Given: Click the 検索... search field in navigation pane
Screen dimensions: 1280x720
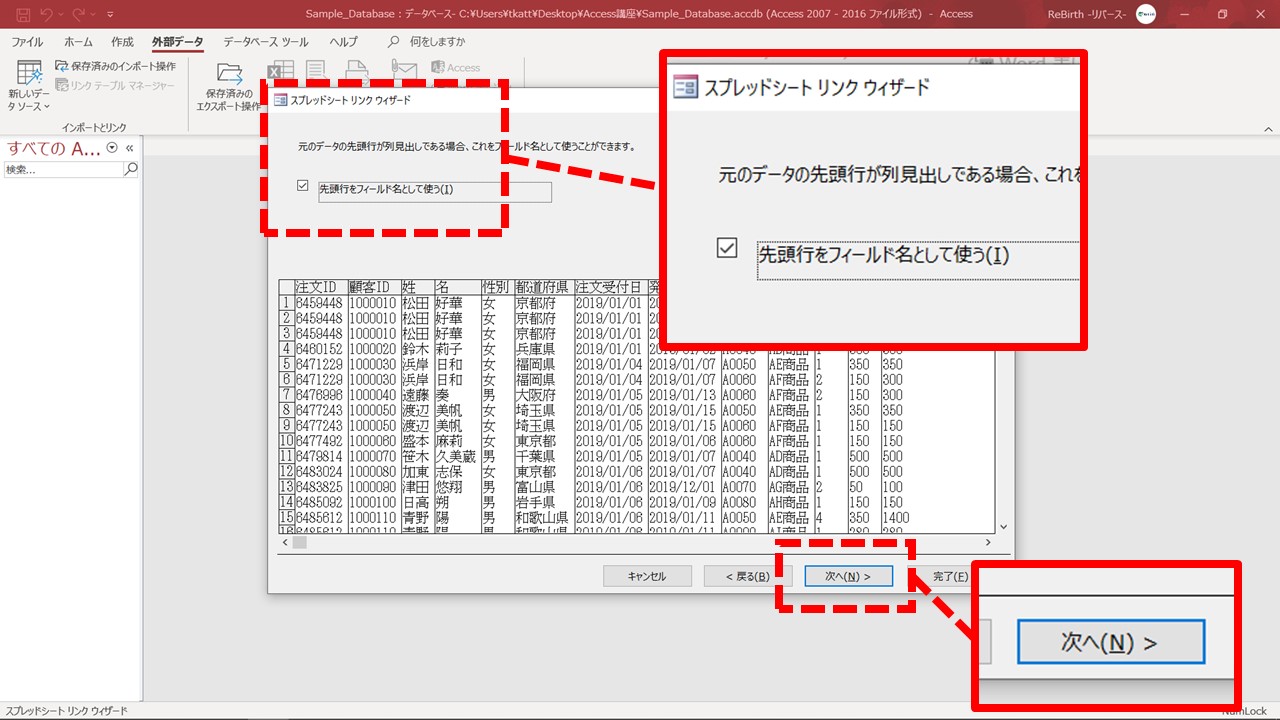Looking at the screenshot, I should point(62,170).
